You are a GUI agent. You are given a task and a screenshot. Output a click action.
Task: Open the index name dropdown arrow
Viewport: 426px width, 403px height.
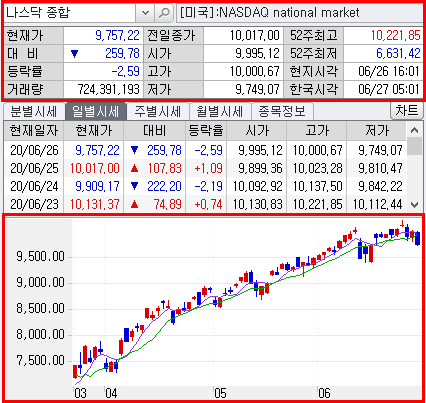pos(145,13)
